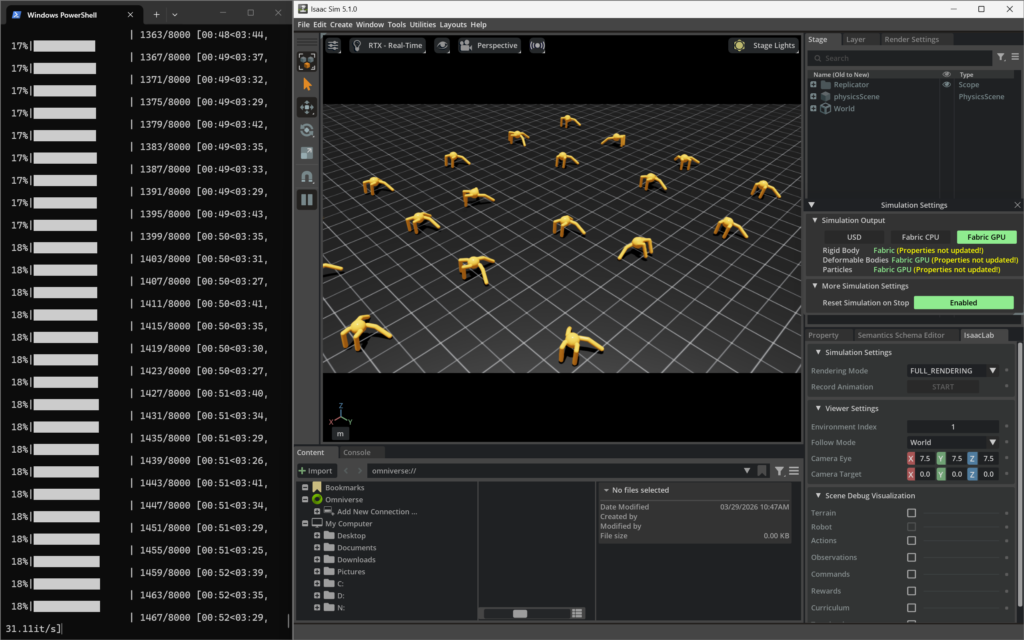Screen dimensions: 1024x640
Task: Select the Move tool in viewport toolbar
Action: click(x=307, y=107)
